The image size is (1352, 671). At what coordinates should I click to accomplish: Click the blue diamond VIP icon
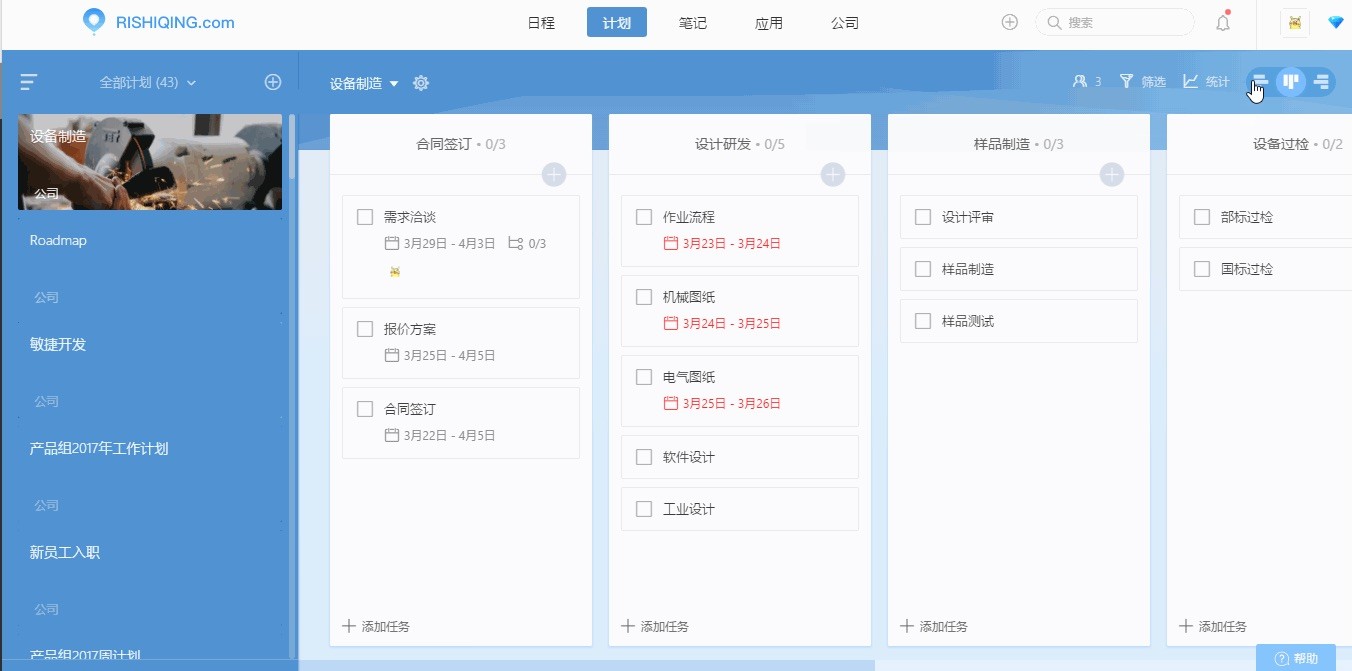(1335, 22)
